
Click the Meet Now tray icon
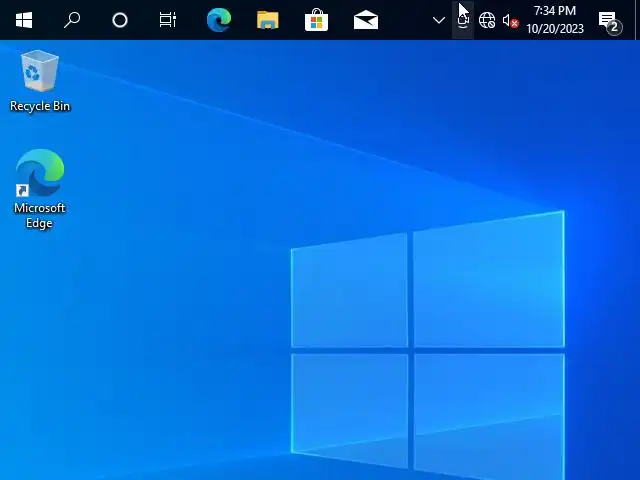pos(463,20)
